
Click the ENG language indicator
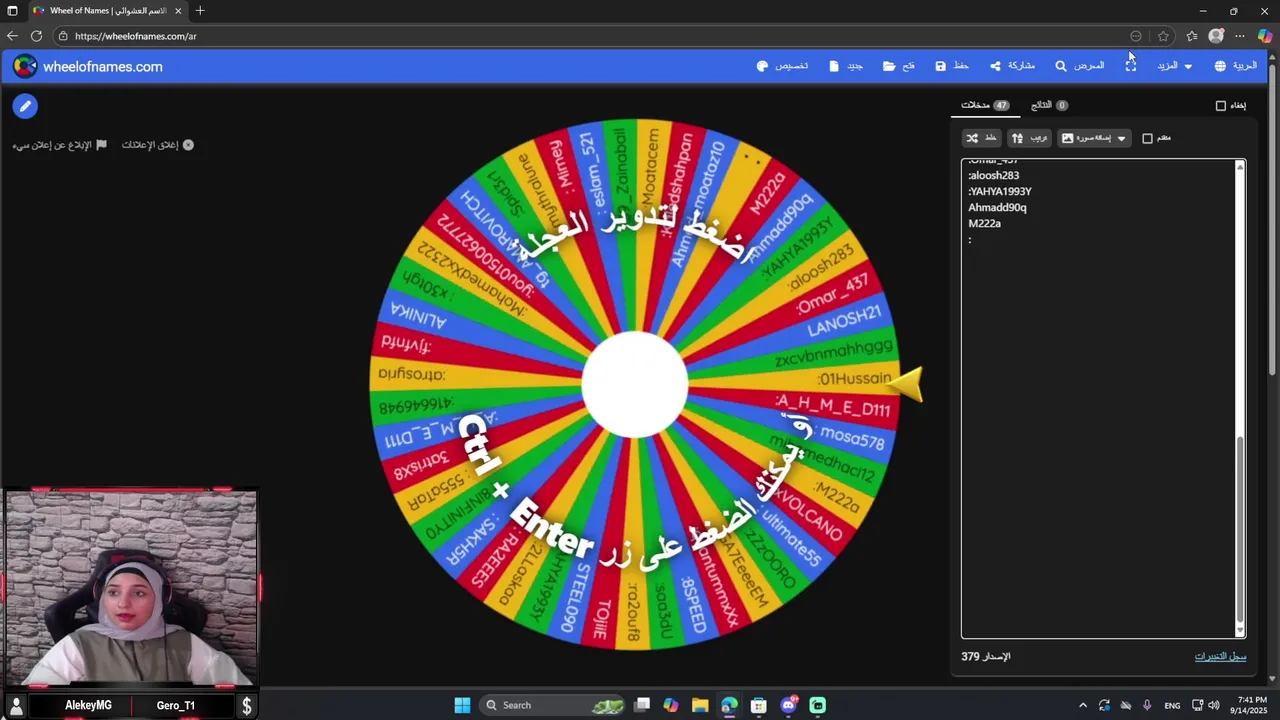tap(1172, 705)
